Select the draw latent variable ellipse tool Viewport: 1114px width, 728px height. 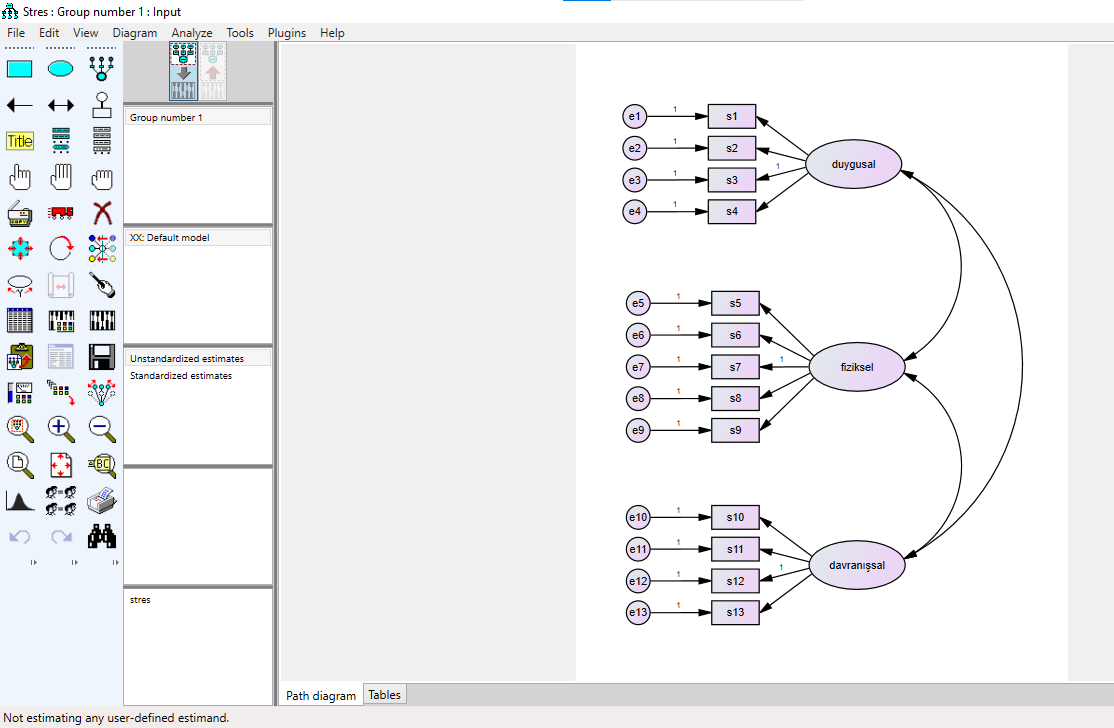tap(61, 69)
